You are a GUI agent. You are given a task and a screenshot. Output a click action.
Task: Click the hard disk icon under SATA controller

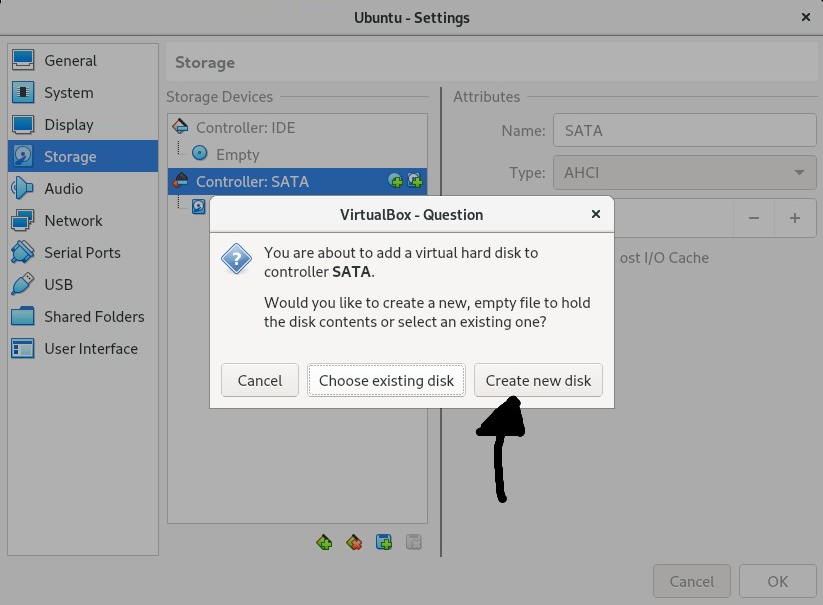click(198, 206)
